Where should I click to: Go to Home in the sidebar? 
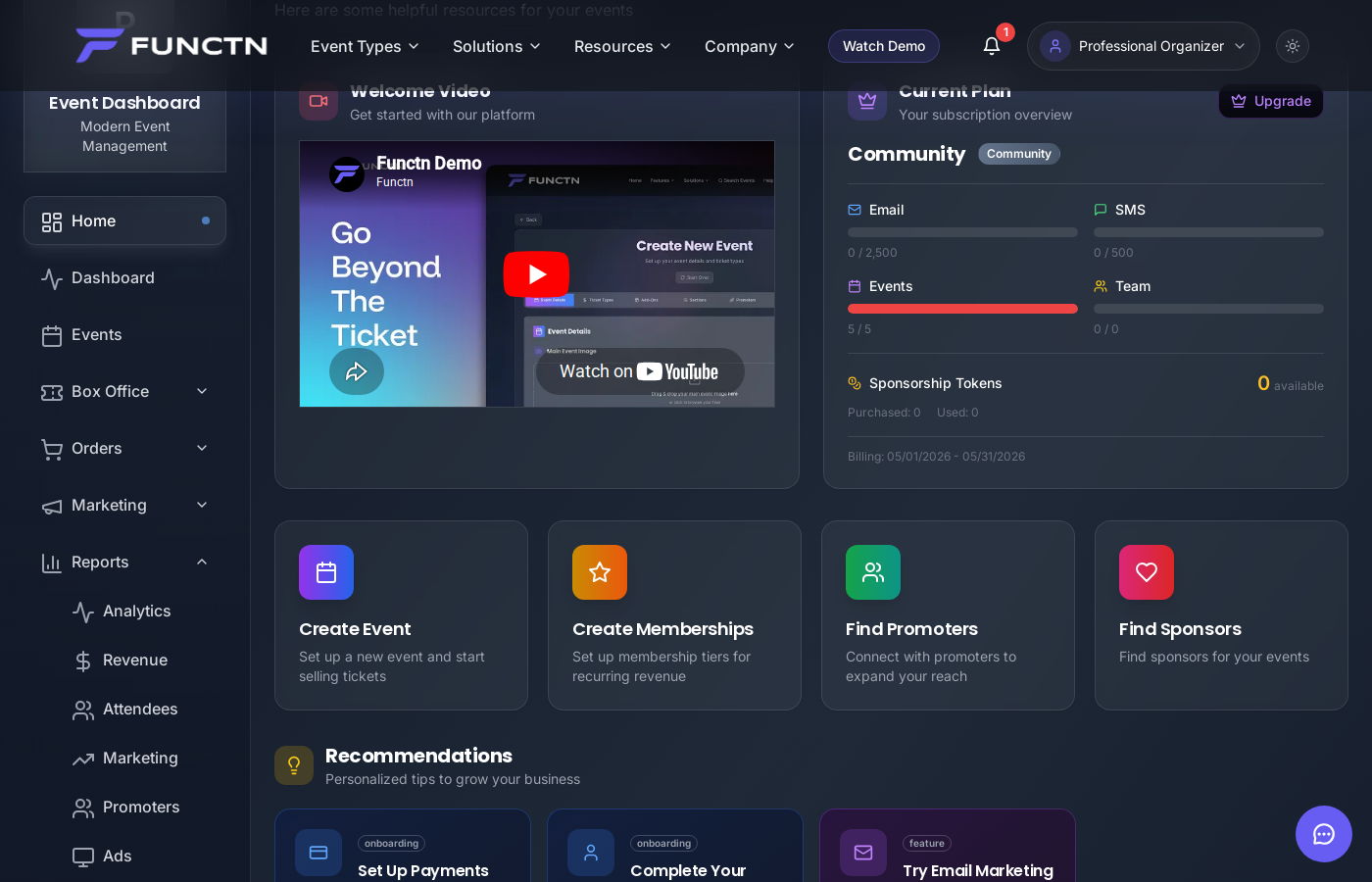coord(125,221)
